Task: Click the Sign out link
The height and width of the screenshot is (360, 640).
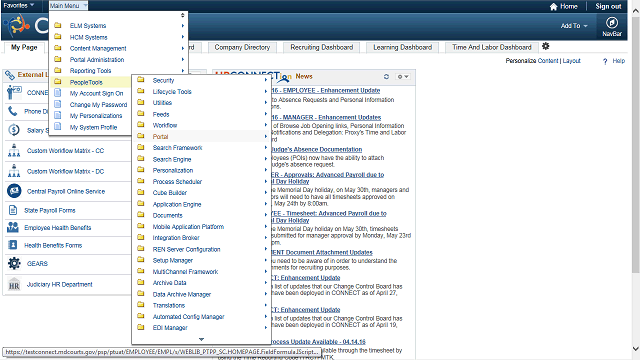Action: click(x=608, y=7)
